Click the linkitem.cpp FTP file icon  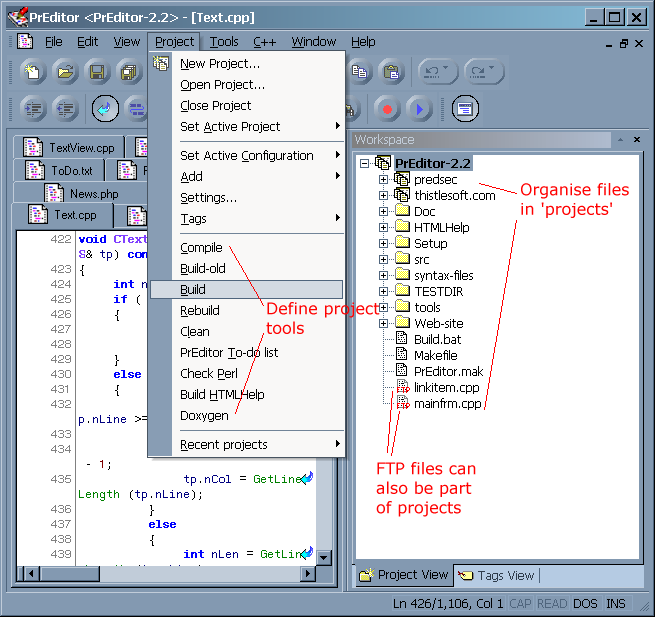tap(403, 387)
